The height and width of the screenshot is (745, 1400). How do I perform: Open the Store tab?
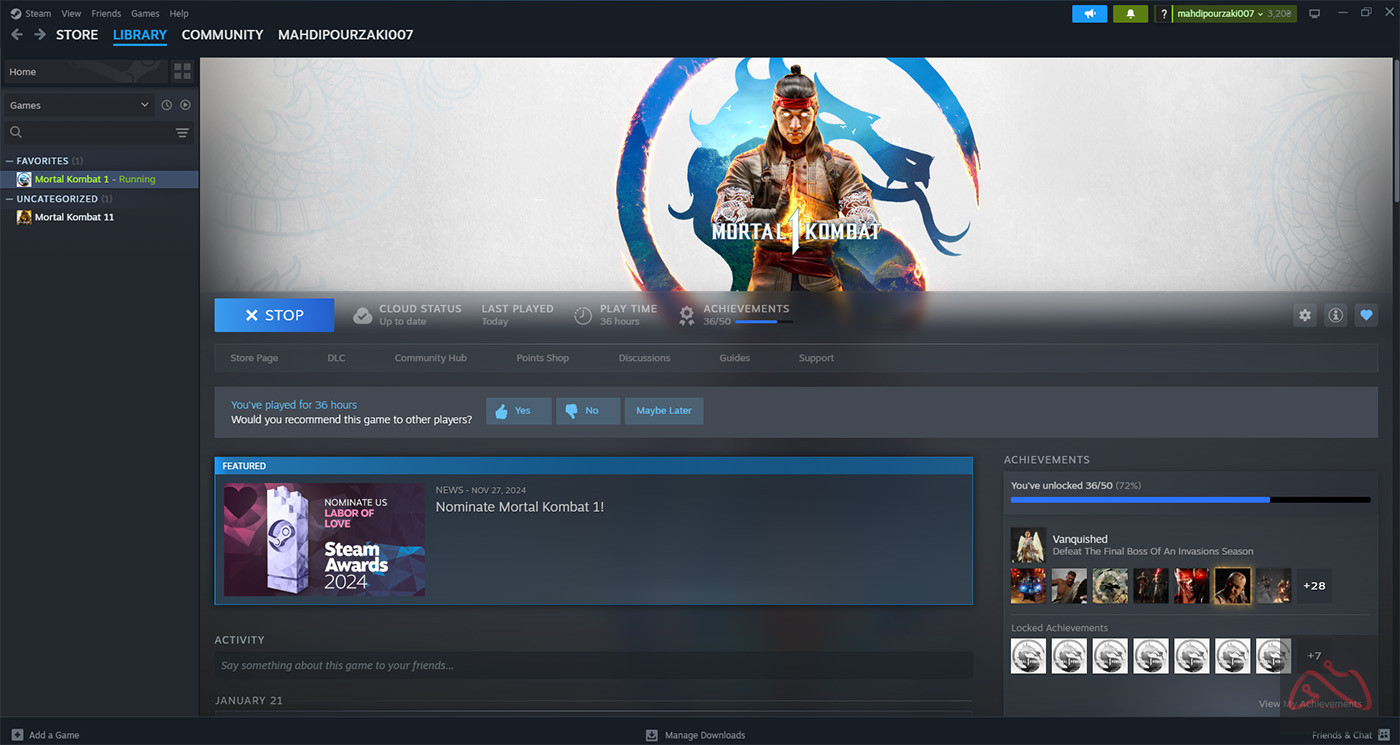77,35
